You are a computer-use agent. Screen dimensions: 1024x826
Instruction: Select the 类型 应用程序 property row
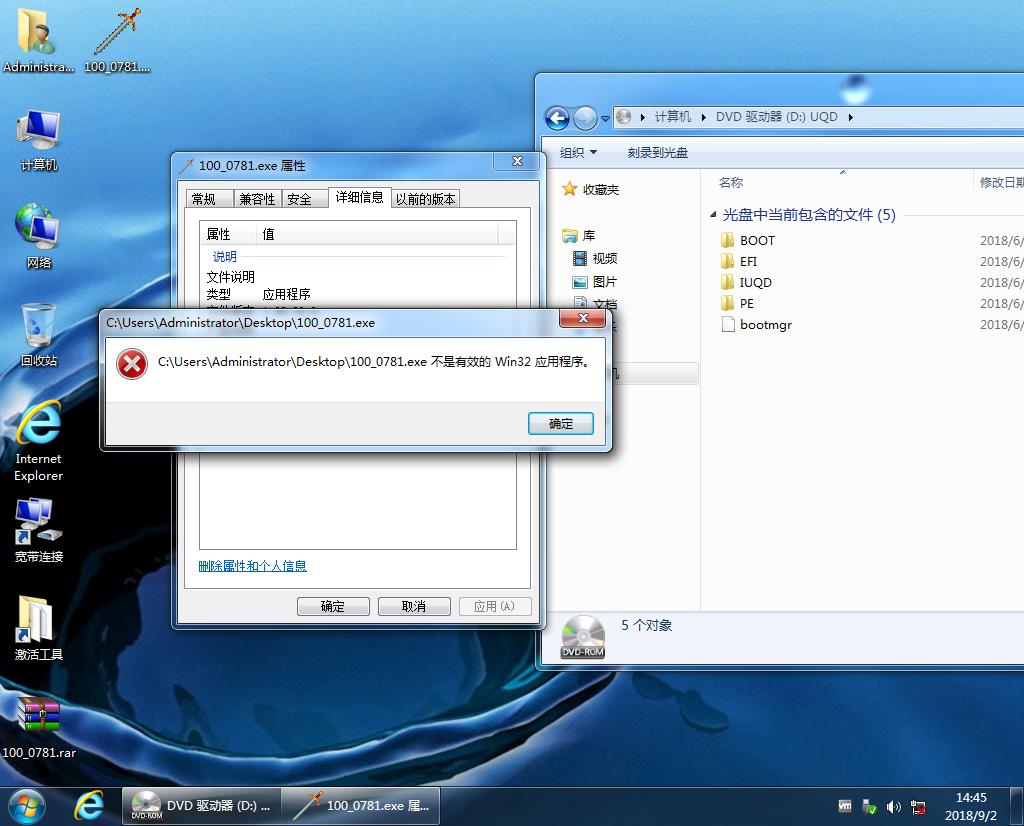click(x=357, y=294)
